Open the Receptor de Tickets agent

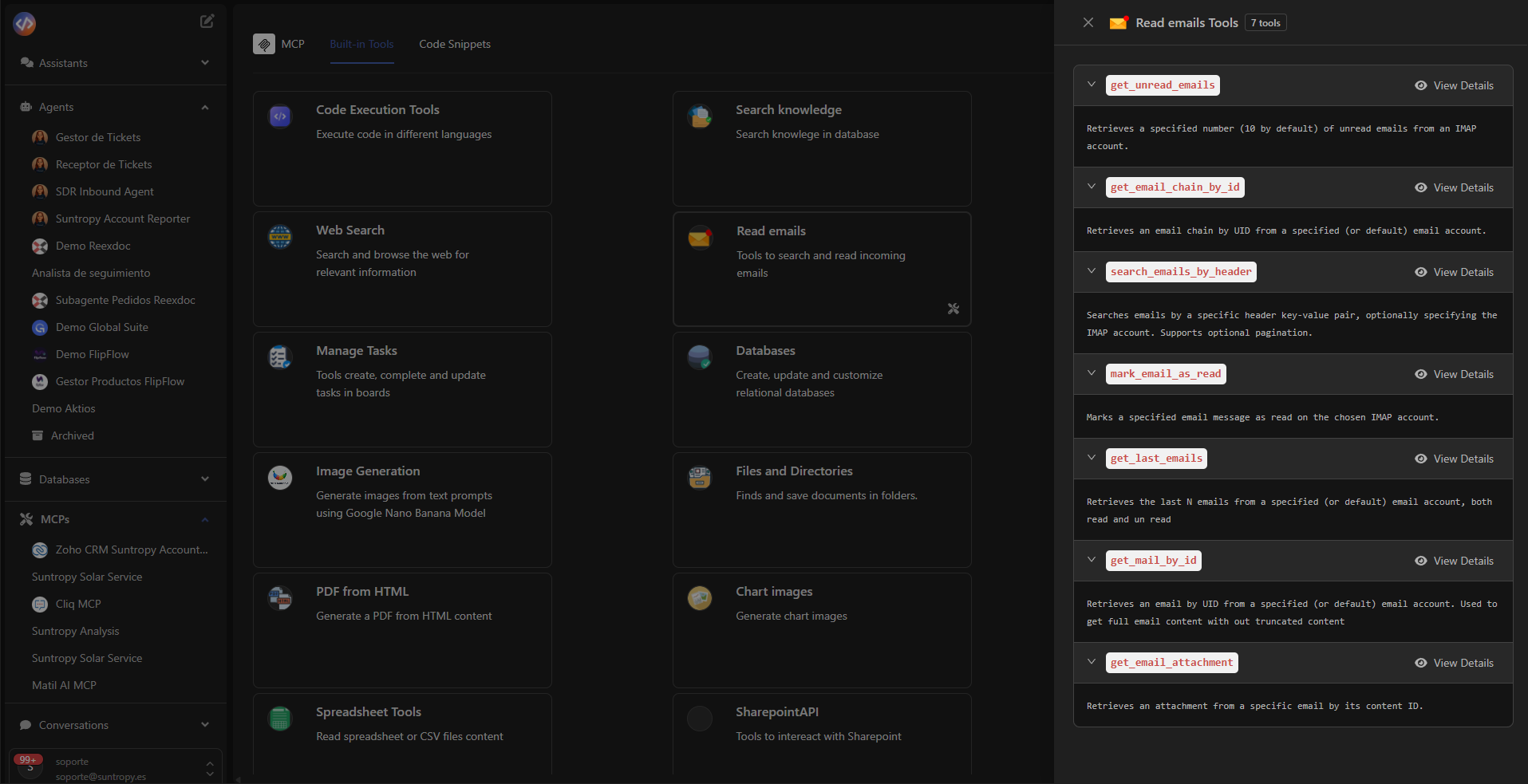tap(104, 164)
